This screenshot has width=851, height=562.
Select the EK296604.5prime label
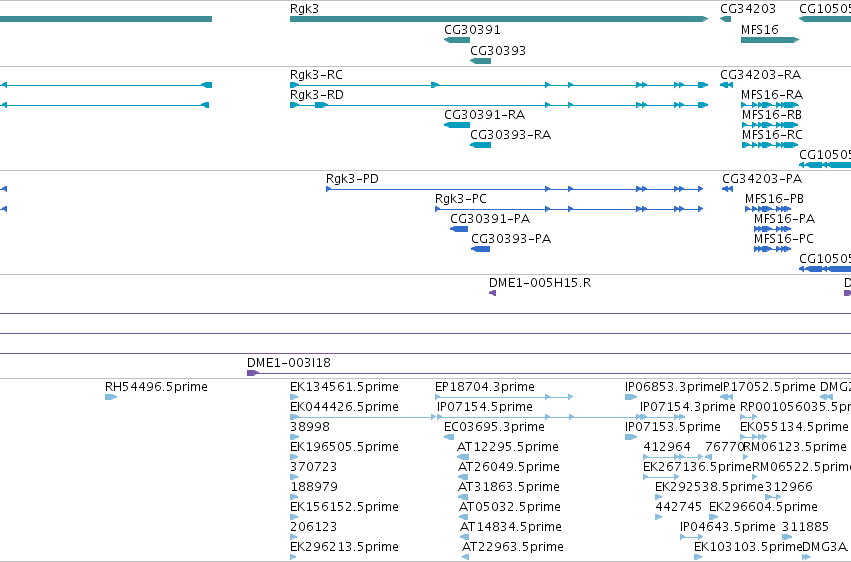pyautogui.click(x=764, y=508)
